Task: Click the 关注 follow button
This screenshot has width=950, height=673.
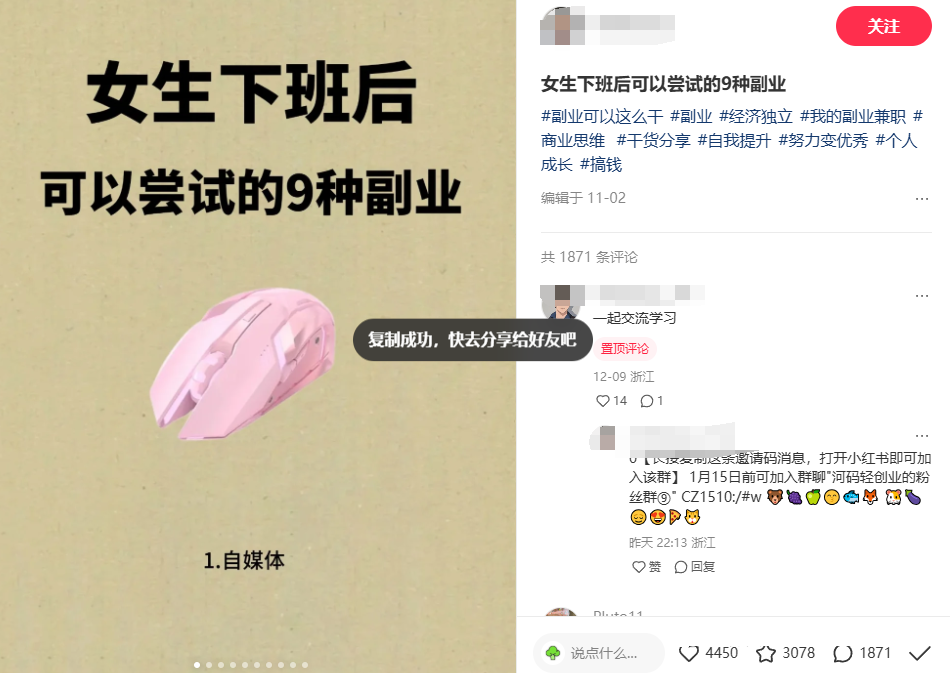Action: click(883, 26)
